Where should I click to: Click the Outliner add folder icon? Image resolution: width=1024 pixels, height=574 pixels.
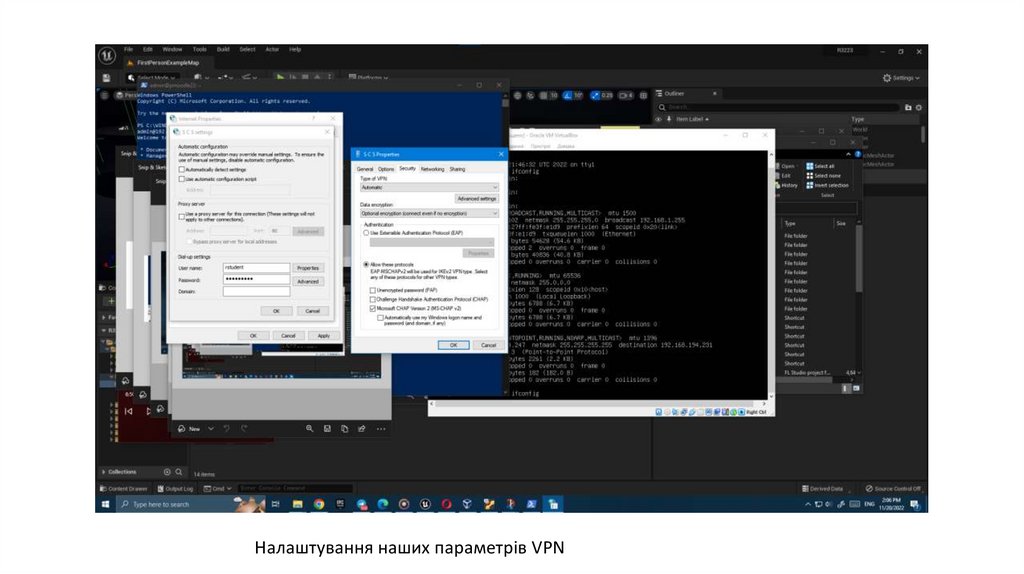pos(908,107)
